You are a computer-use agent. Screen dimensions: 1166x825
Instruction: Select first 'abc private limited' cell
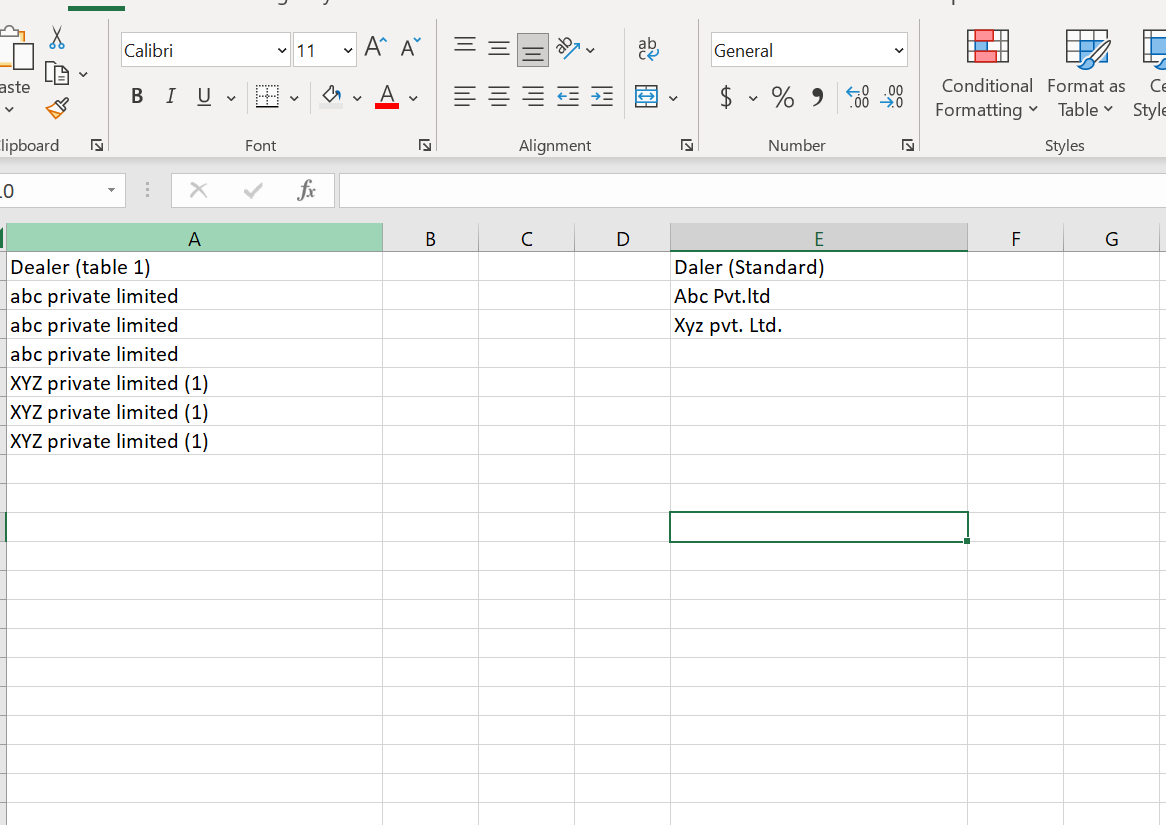point(194,296)
